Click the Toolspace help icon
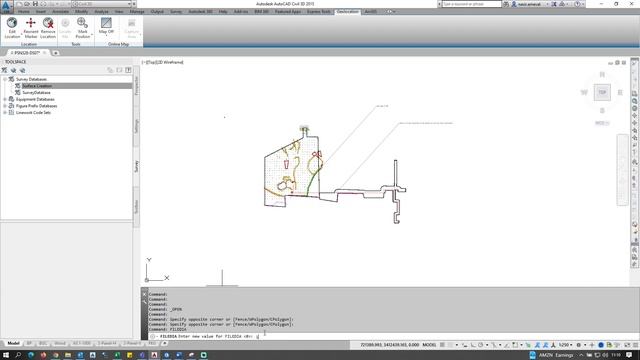 coord(128,70)
